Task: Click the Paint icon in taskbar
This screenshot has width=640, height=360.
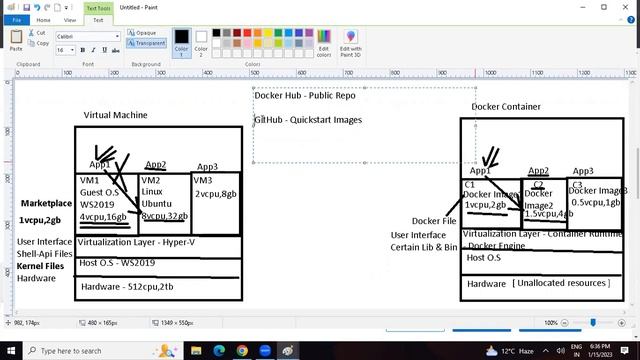Action: click(x=288, y=351)
